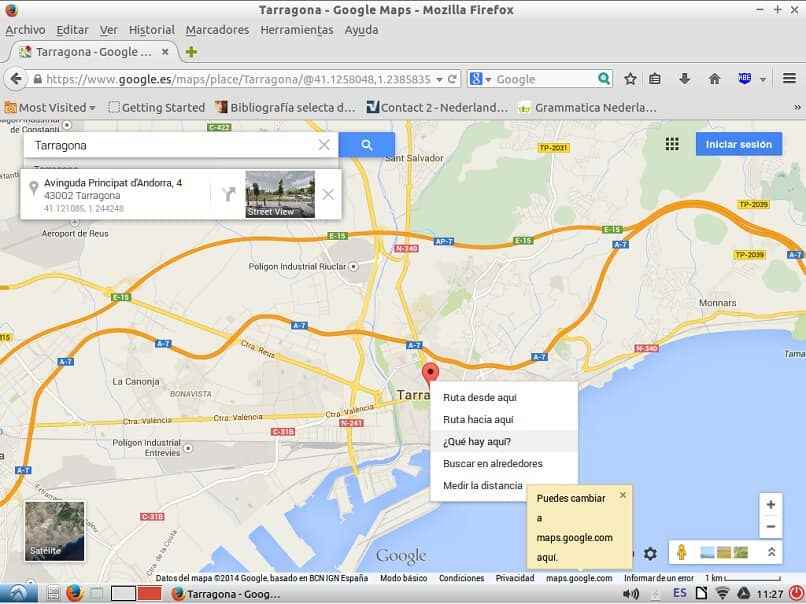Viewport: 806px width, 604px height.
Task: Select the Pegman Street View icon
Action: pyautogui.click(x=681, y=552)
